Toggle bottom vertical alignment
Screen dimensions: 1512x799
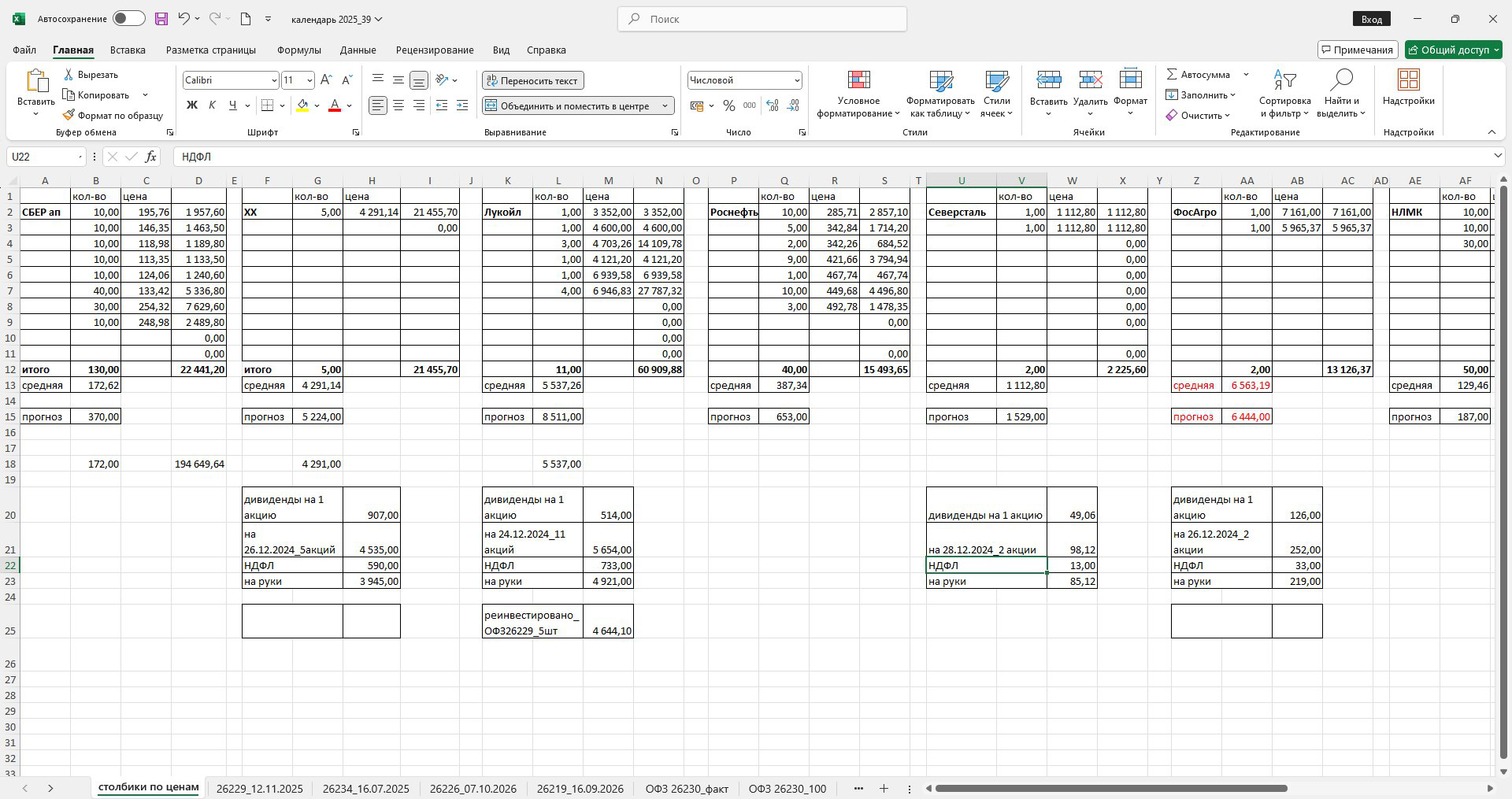(x=419, y=80)
